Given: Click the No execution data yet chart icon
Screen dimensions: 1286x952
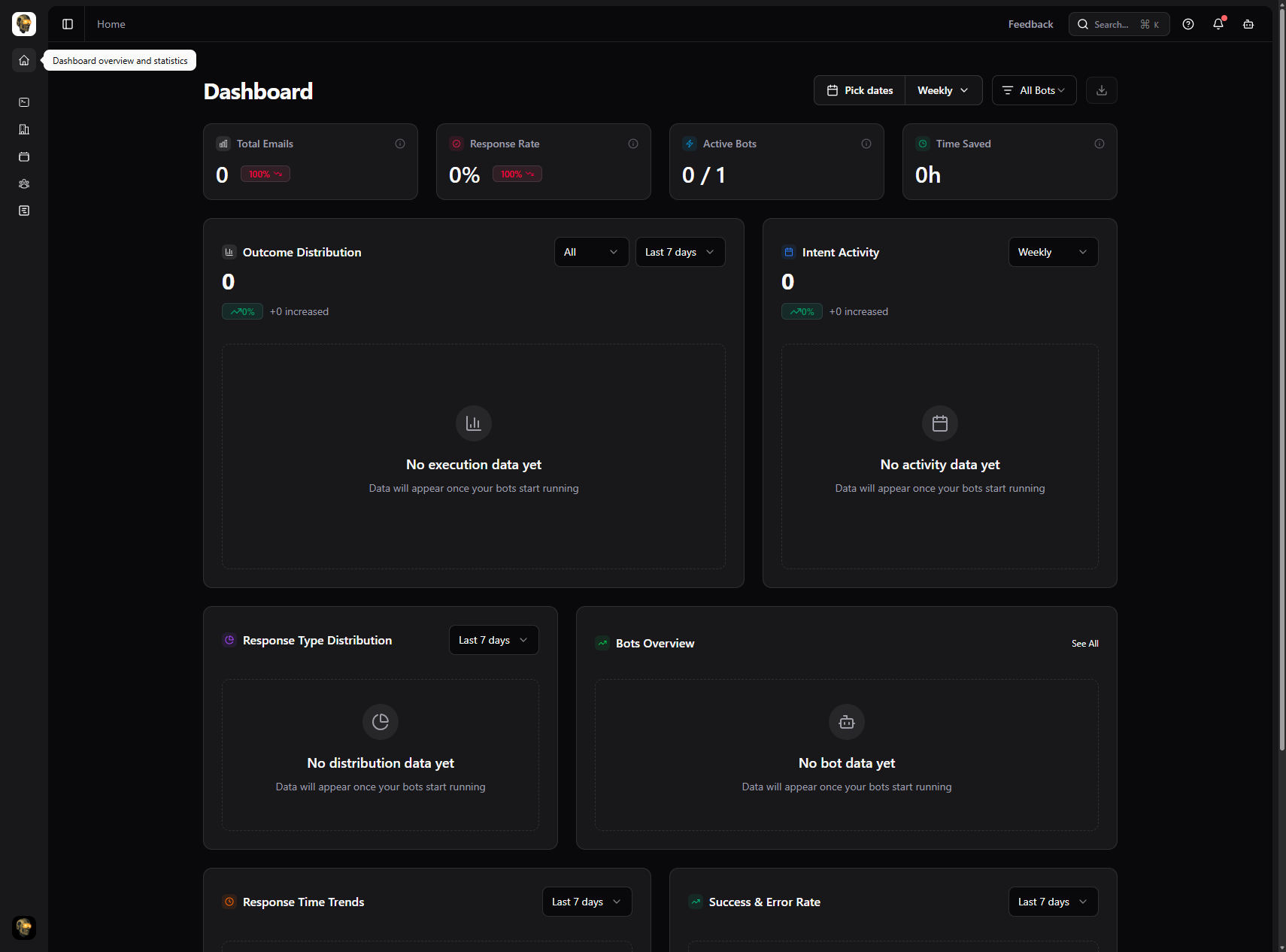Looking at the screenshot, I should pyautogui.click(x=474, y=423).
